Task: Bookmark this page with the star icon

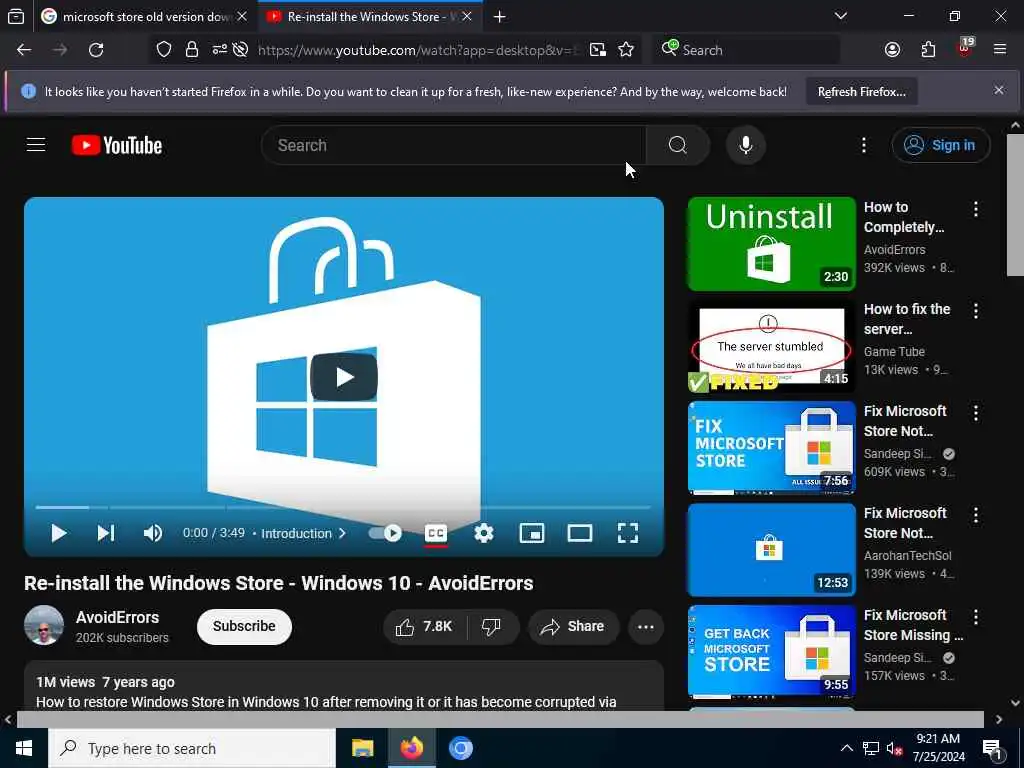Action: pyautogui.click(x=626, y=50)
